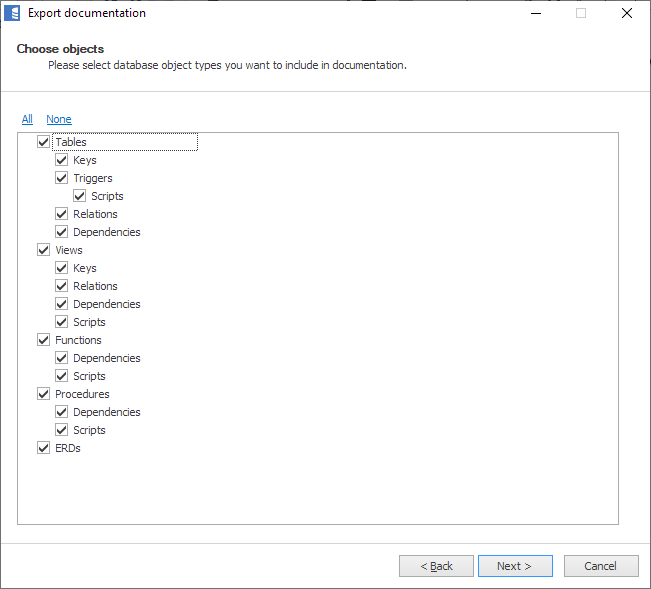Go Back to previous step

(x=436, y=566)
